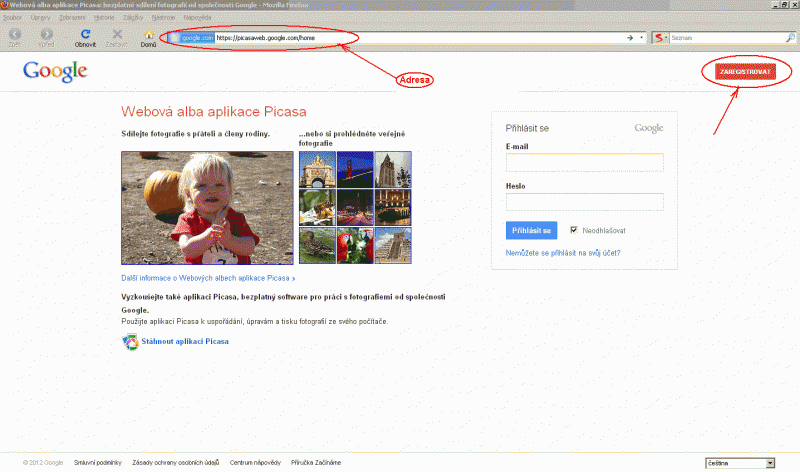
Task: Open the red parrot photo thumbnail
Action: coord(355,245)
